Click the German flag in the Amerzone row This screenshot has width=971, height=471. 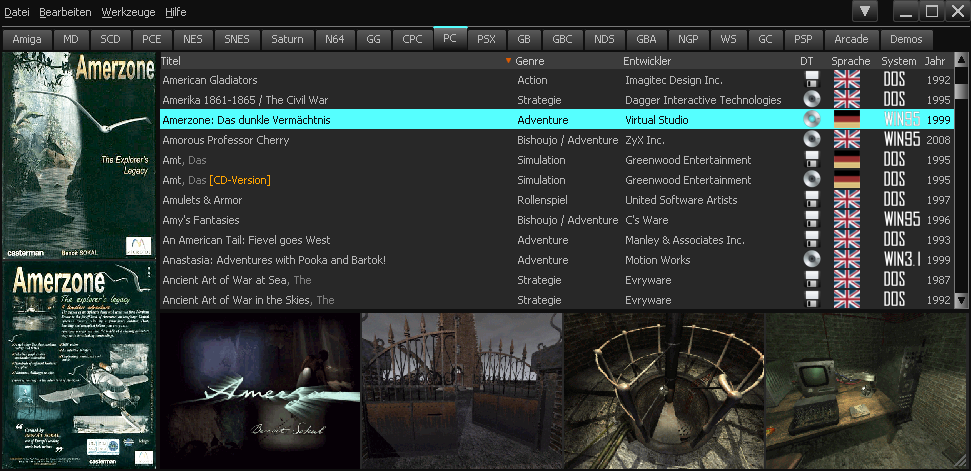pos(847,119)
